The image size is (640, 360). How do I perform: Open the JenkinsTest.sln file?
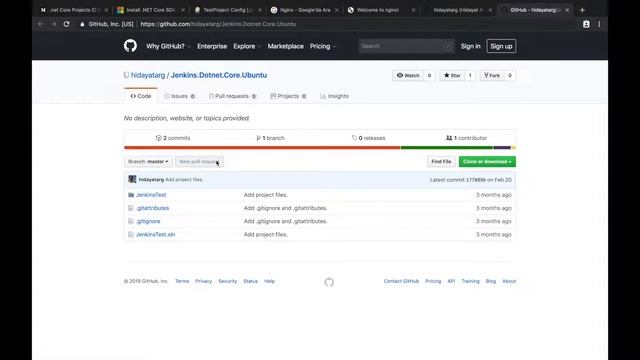pos(156,234)
